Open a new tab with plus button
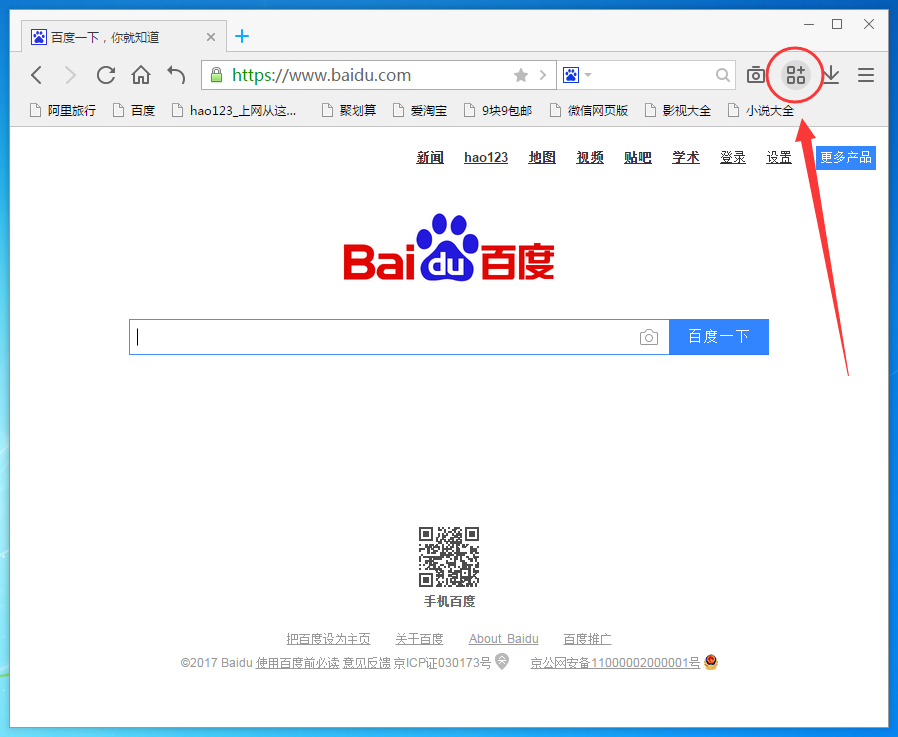The image size is (898, 737). pyautogui.click(x=242, y=37)
